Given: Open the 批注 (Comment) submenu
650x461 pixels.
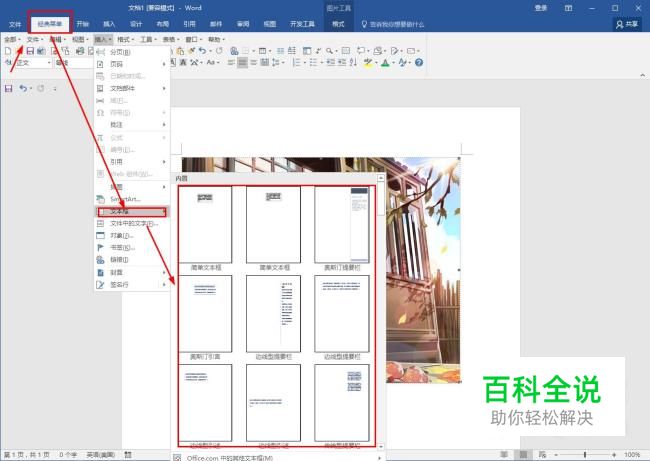Looking at the screenshot, I should click(132, 124).
